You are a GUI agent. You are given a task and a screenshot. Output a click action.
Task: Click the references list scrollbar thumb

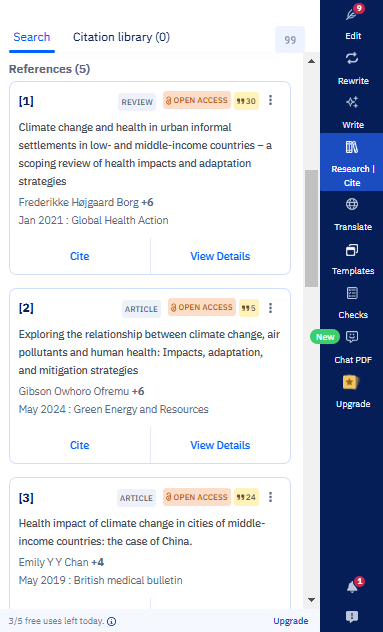(311, 229)
